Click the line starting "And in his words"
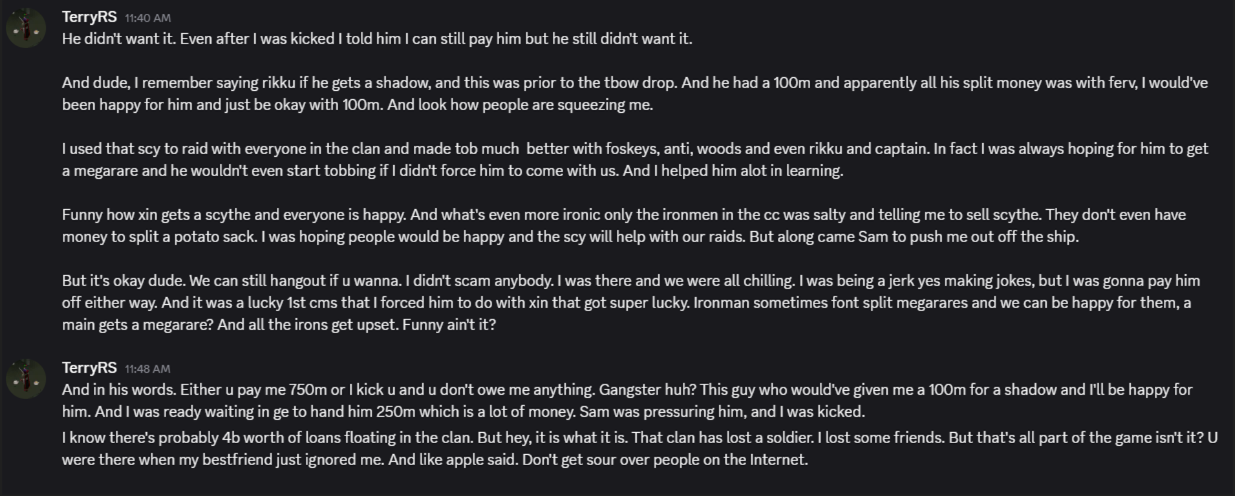This screenshot has width=1235, height=496. tap(627, 390)
